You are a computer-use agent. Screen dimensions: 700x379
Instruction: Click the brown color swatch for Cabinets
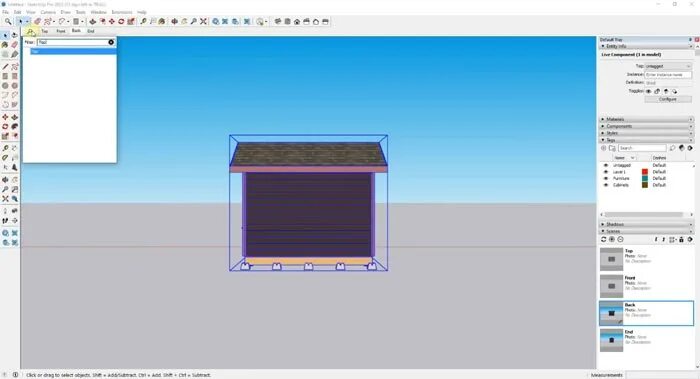(645, 185)
